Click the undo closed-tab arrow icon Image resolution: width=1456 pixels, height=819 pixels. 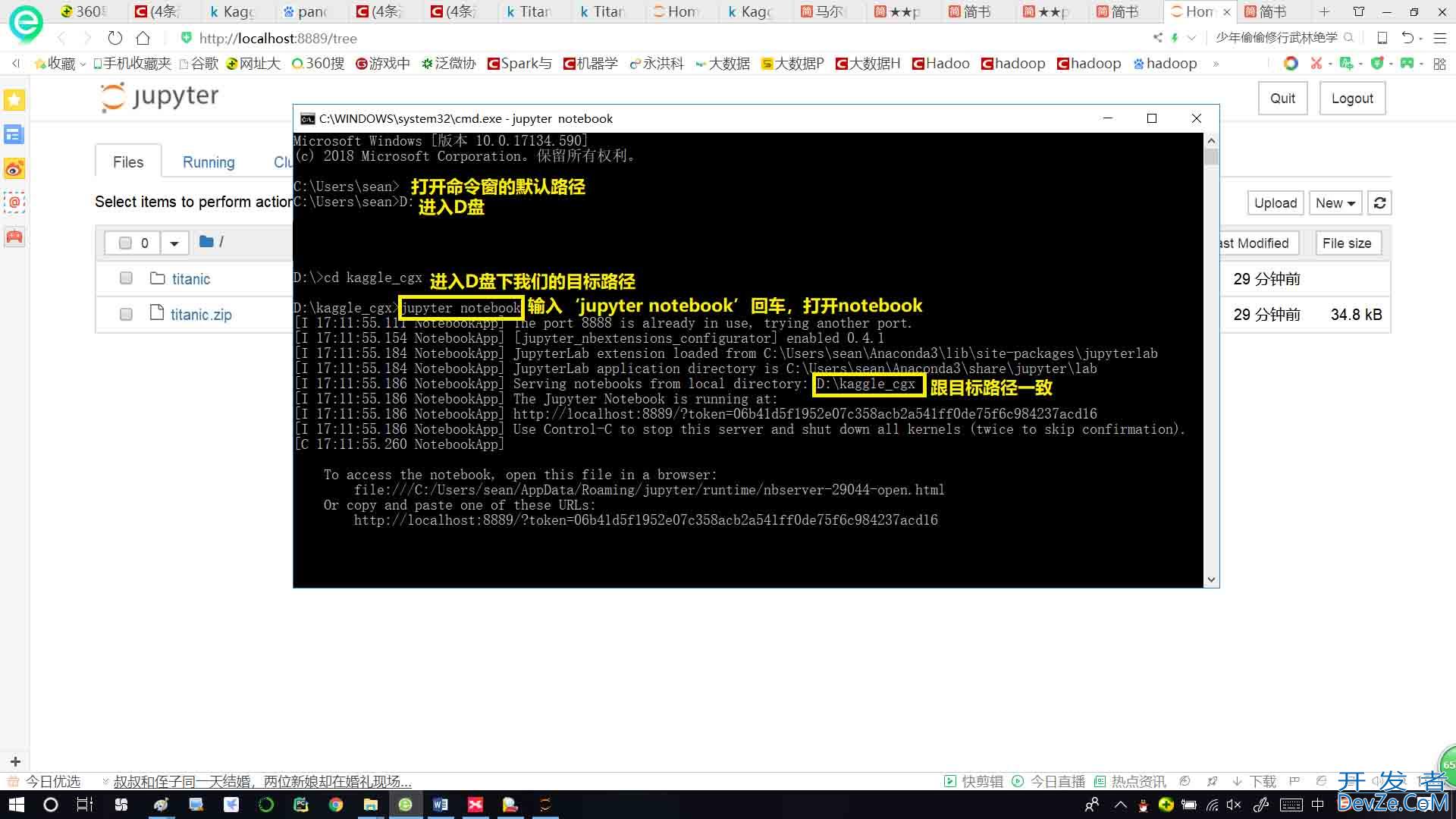1407,37
